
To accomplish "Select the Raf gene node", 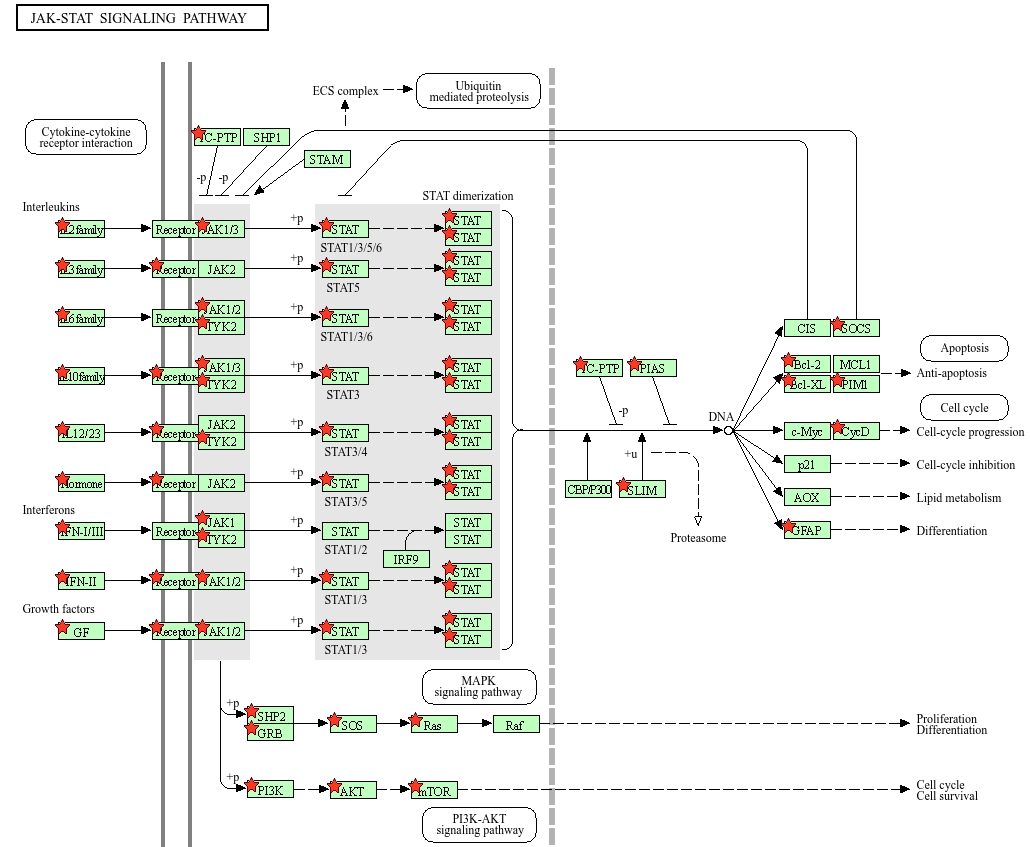I will point(515,725).
